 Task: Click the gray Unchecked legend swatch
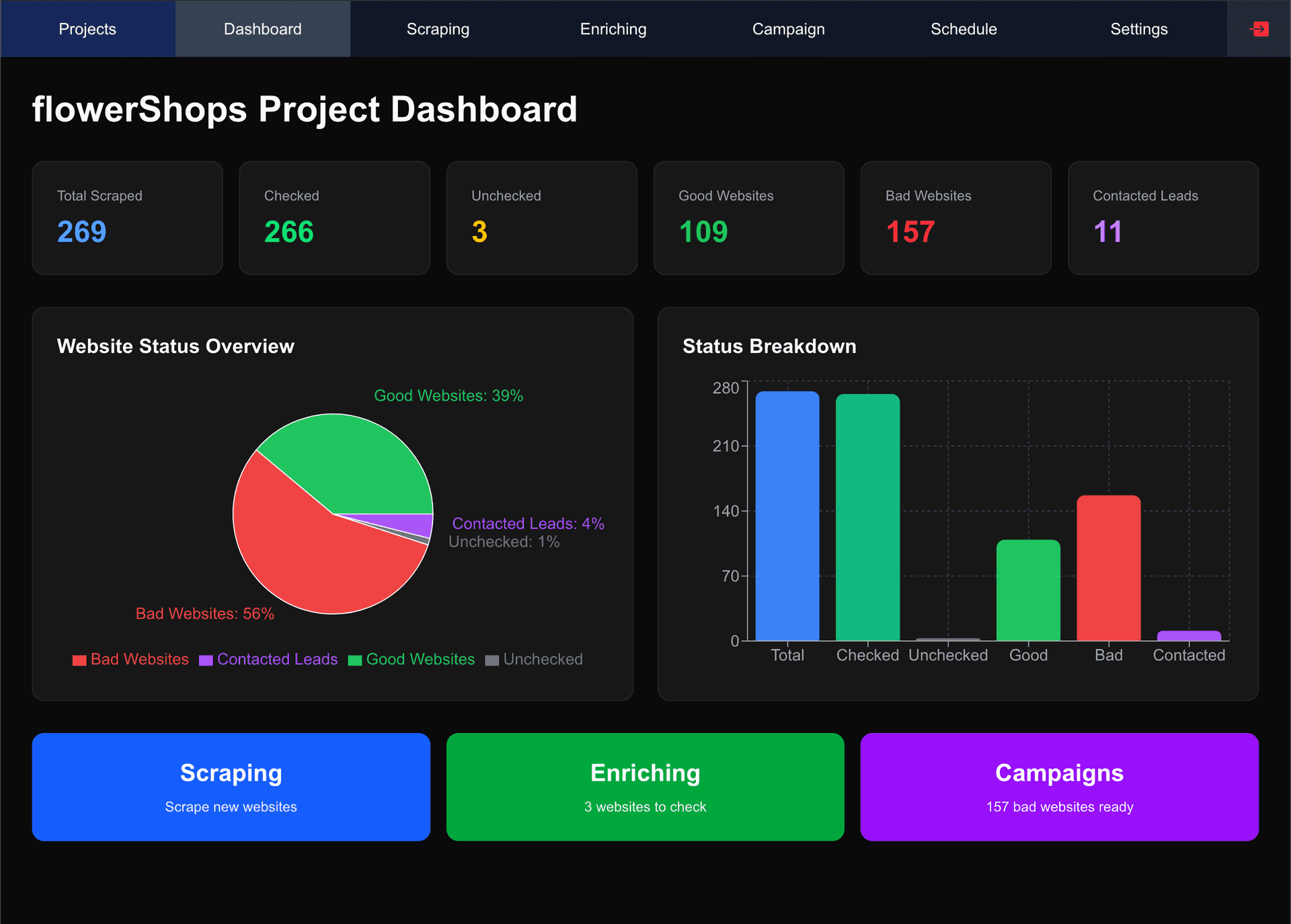tap(492, 660)
